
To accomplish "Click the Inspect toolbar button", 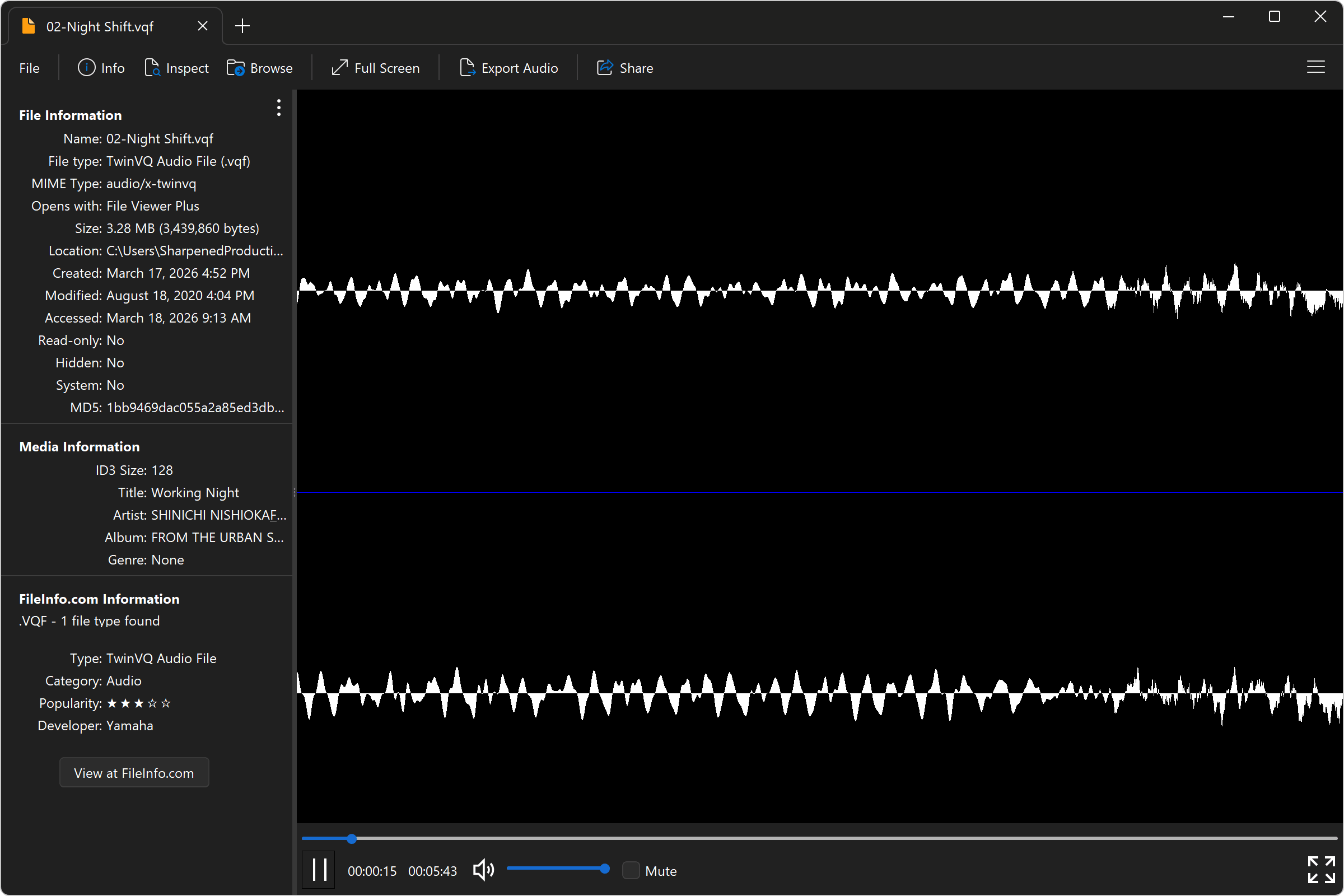I will coord(176,68).
